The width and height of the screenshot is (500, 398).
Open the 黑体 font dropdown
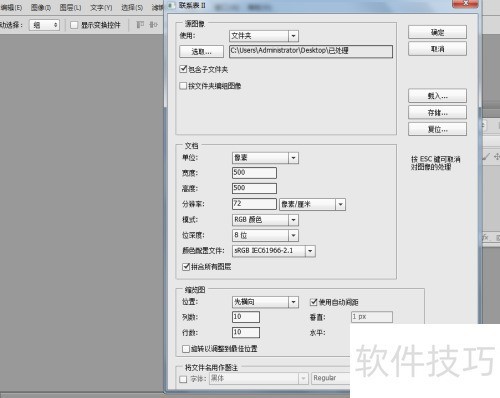[258, 378]
